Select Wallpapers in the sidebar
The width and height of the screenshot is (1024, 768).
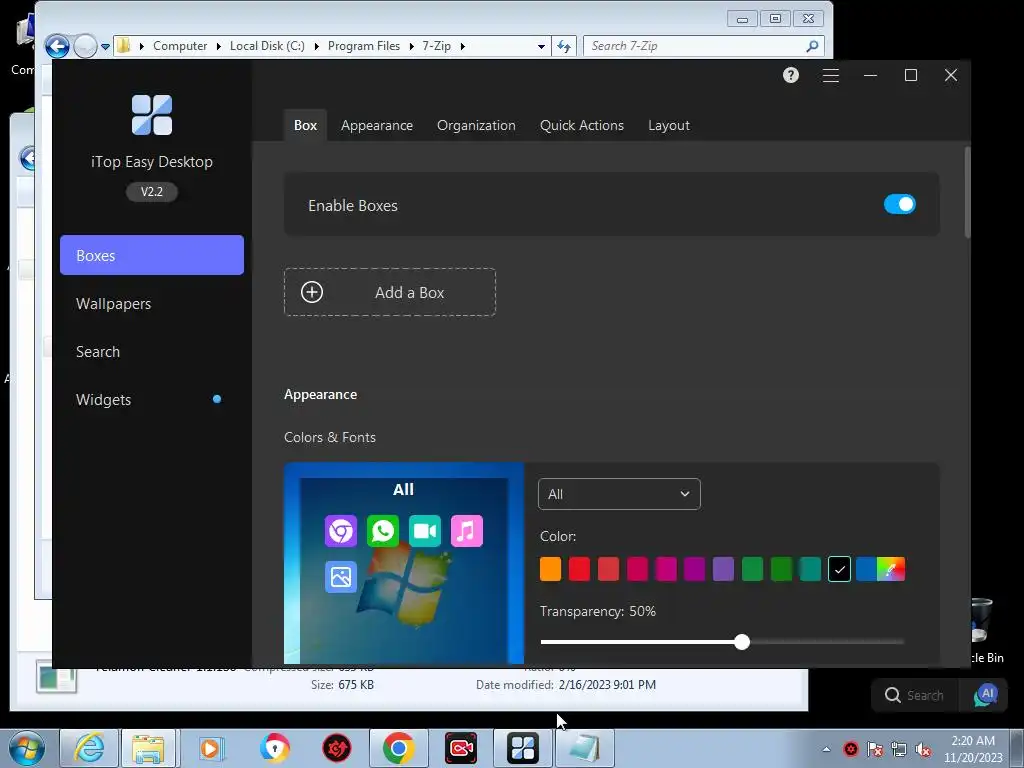click(x=152, y=304)
